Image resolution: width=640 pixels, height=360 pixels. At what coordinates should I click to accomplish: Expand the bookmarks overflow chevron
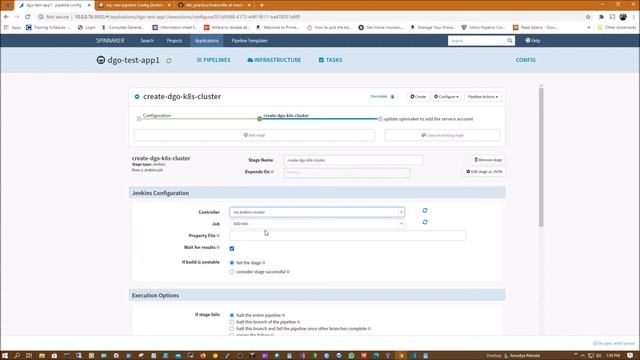click(x=589, y=27)
